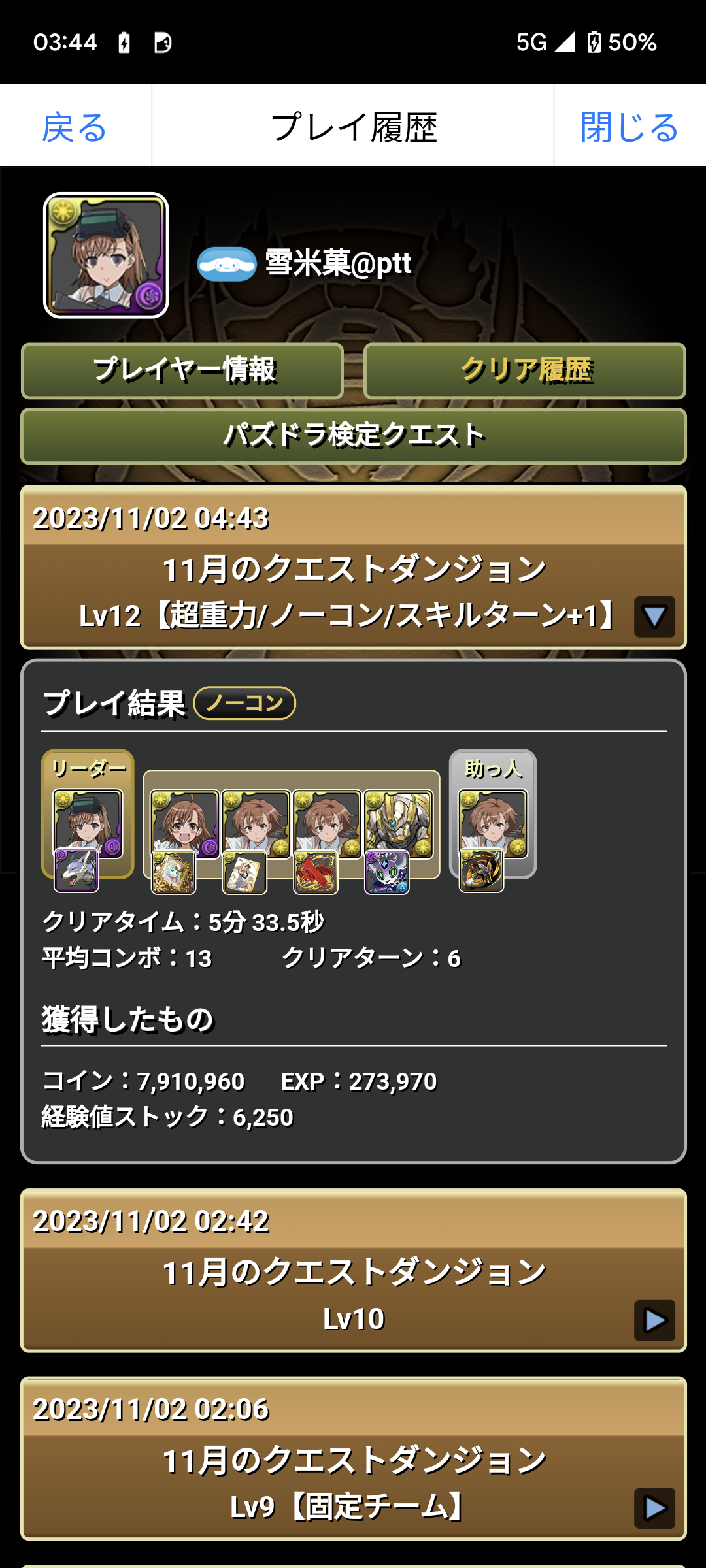Tap the leader's dragon assist icon

76,871
